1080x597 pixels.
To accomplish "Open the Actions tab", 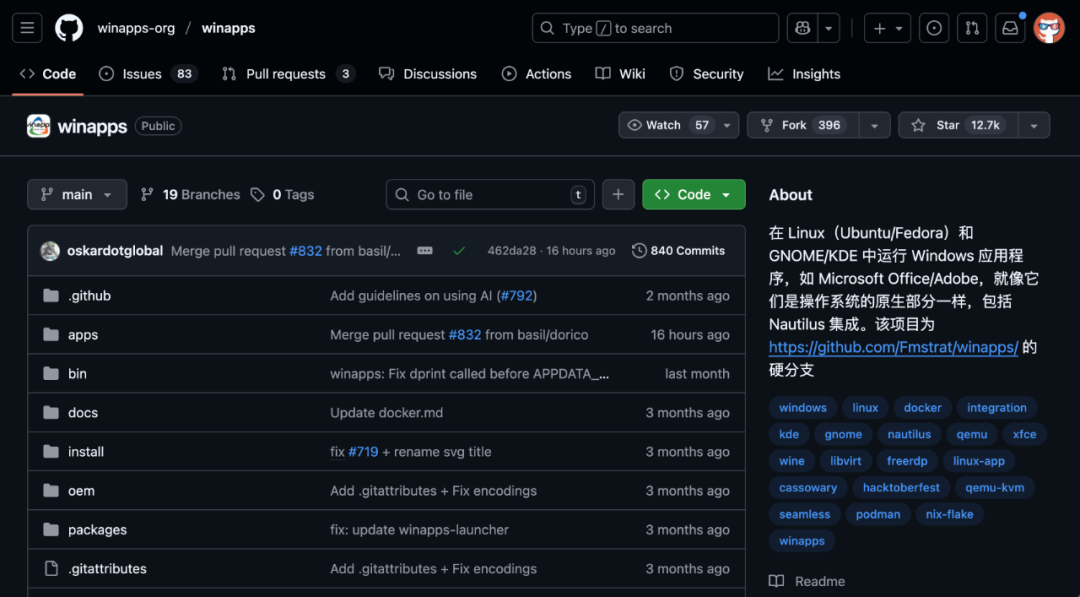I will [x=537, y=74].
